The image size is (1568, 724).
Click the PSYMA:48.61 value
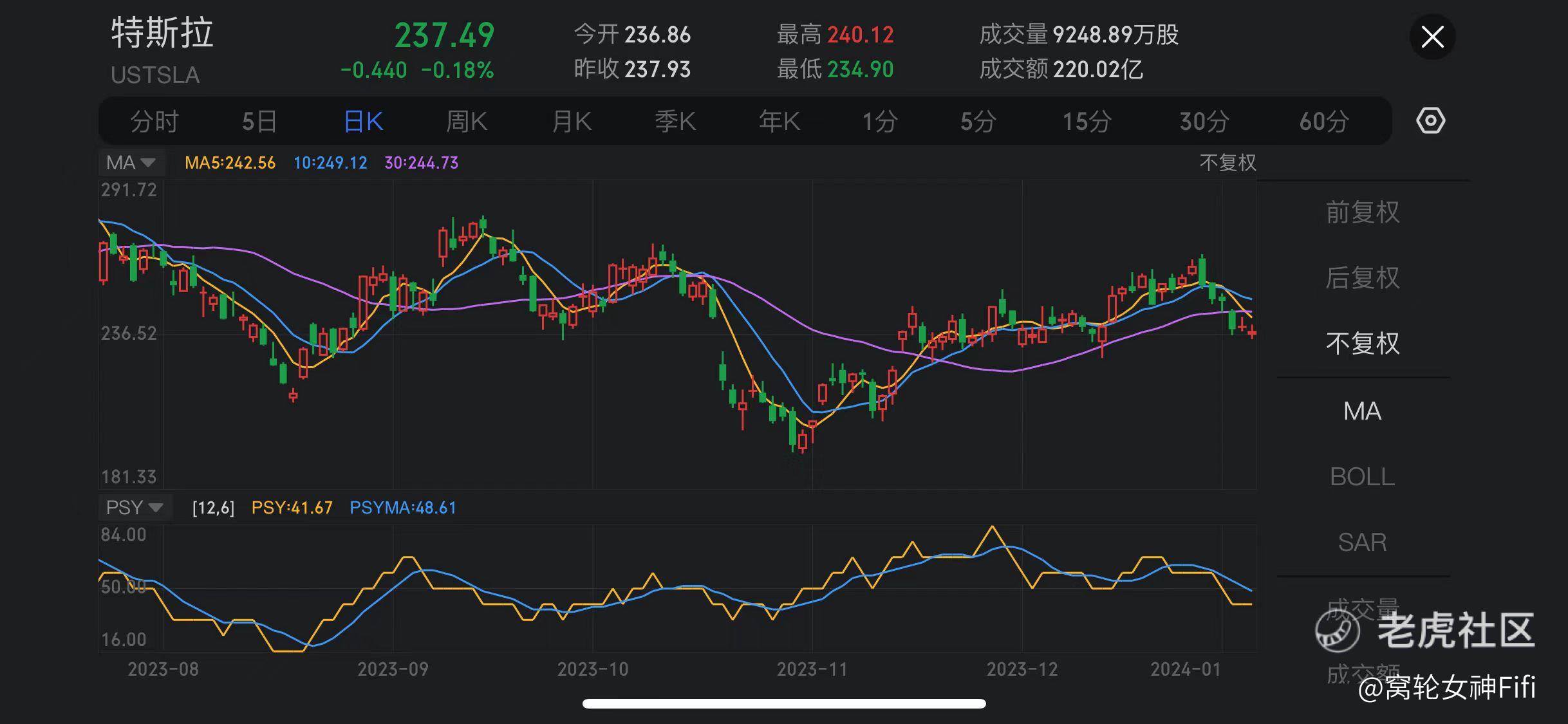tap(403, 508)
